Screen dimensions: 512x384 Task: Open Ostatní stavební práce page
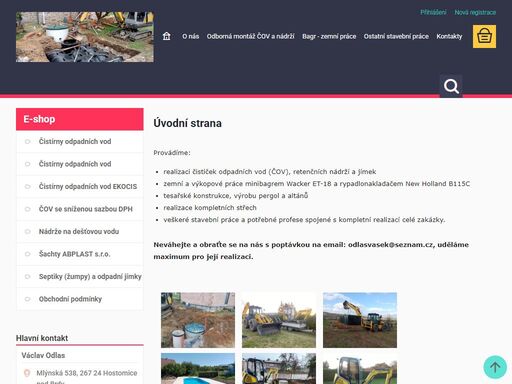point(396,36)
